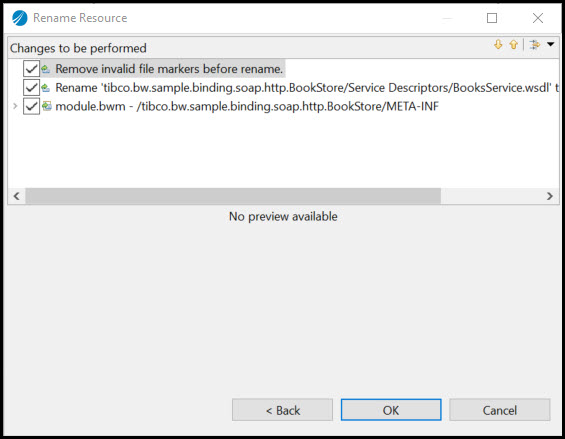Click the horizontal scrollbar thumb

coord(233,196)
